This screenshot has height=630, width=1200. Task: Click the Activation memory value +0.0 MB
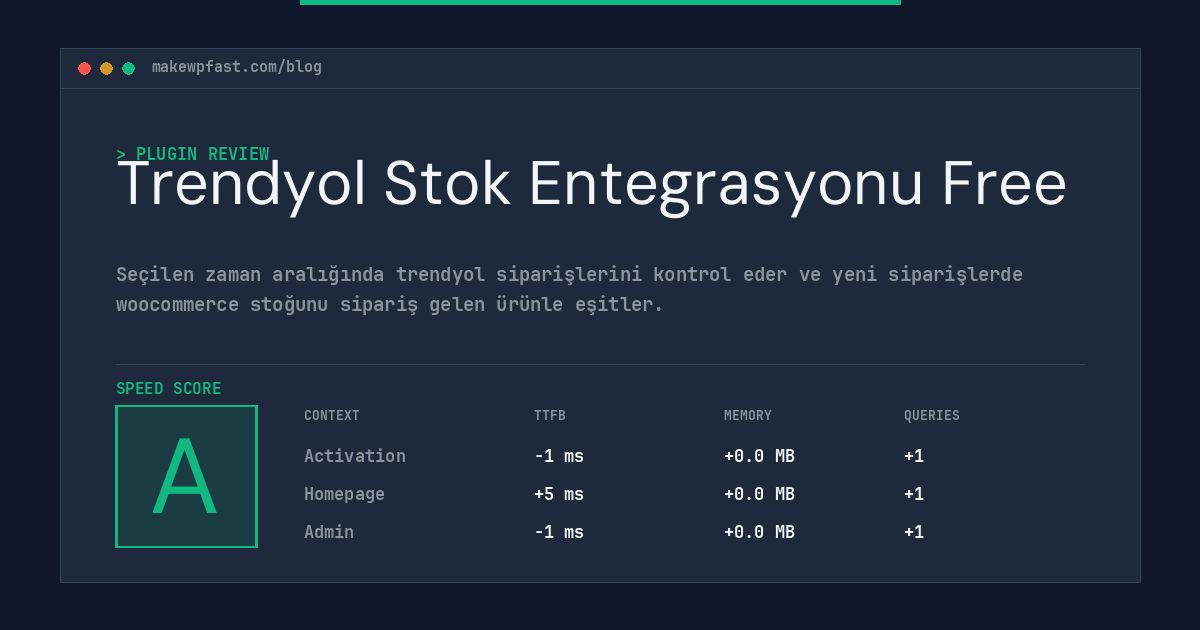point(759,456)
